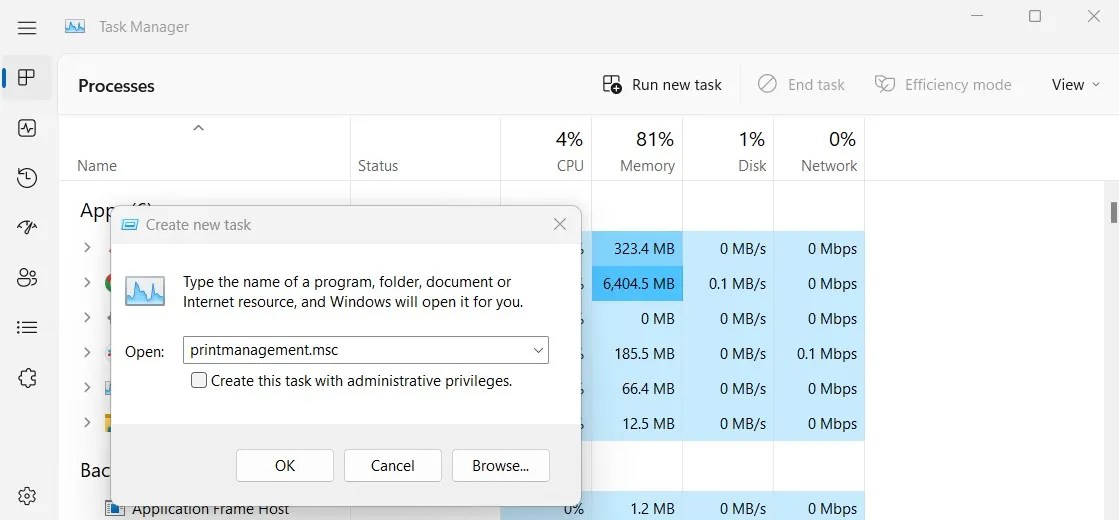1119x520 pixels.
Task: Click the disabled End task button
Action: click(801, 85)
